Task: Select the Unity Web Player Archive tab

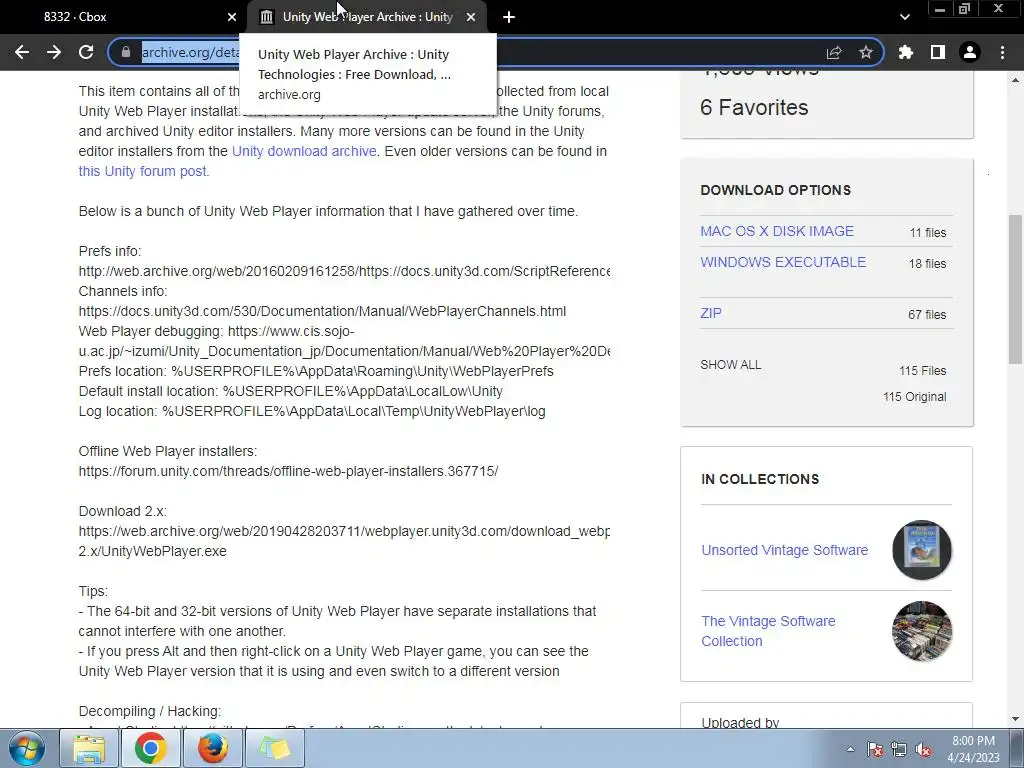Action: 367,17
